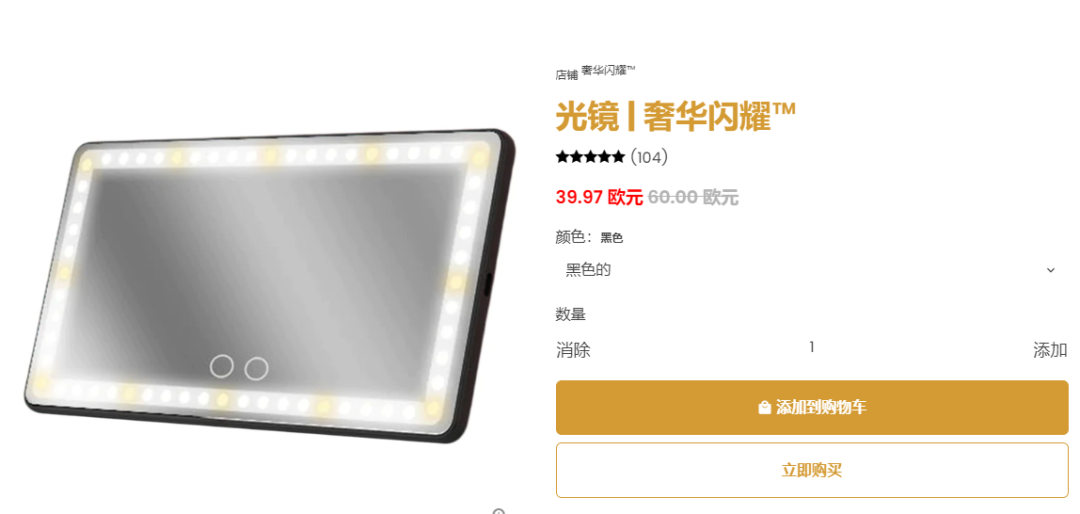Open the 黑色的 color selection box
The height and width of the screenshot is (514, 1080).
point(812,270)
